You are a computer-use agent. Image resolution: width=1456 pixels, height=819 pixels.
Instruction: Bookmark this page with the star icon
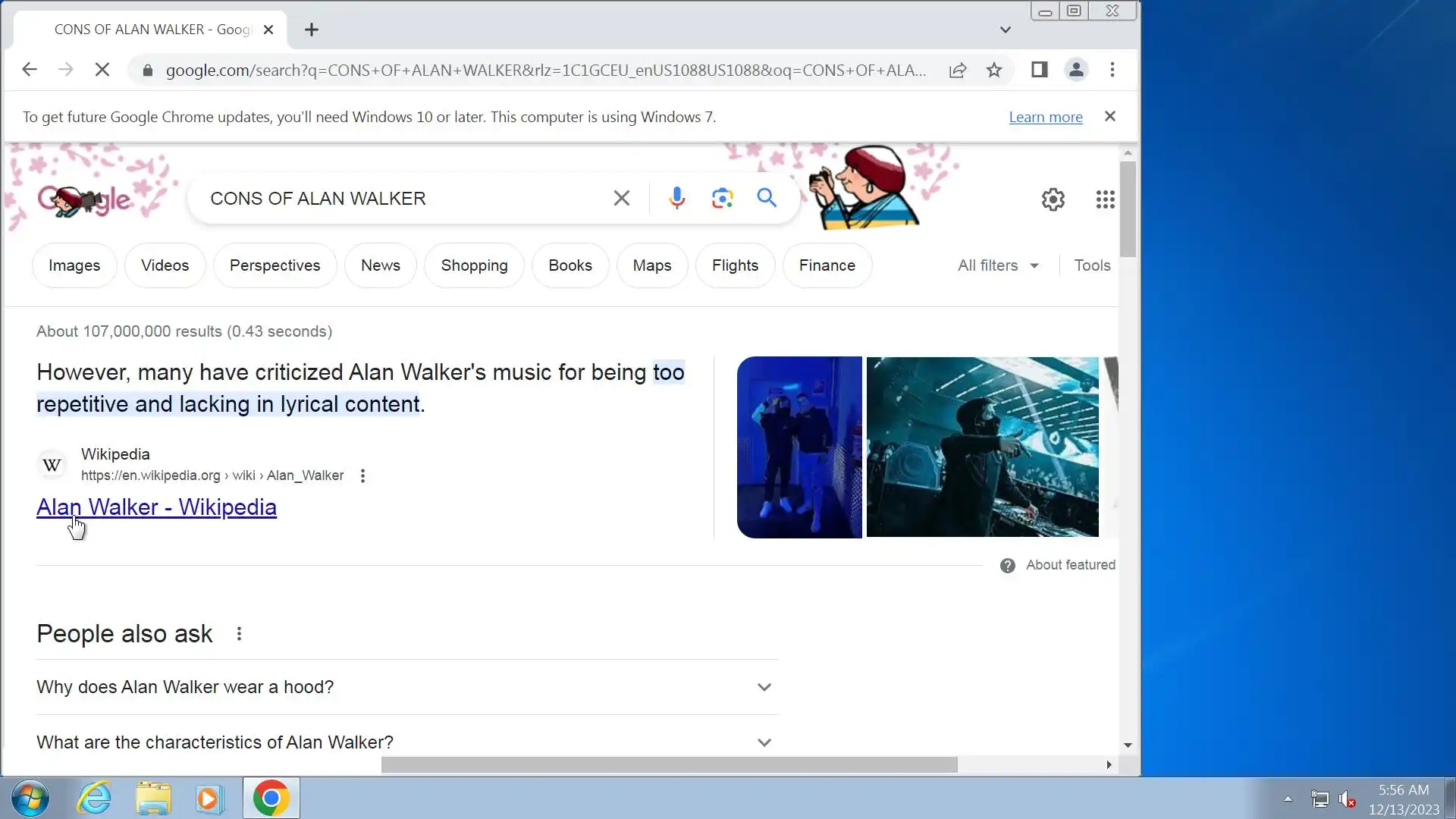click(x=993, y=71)
